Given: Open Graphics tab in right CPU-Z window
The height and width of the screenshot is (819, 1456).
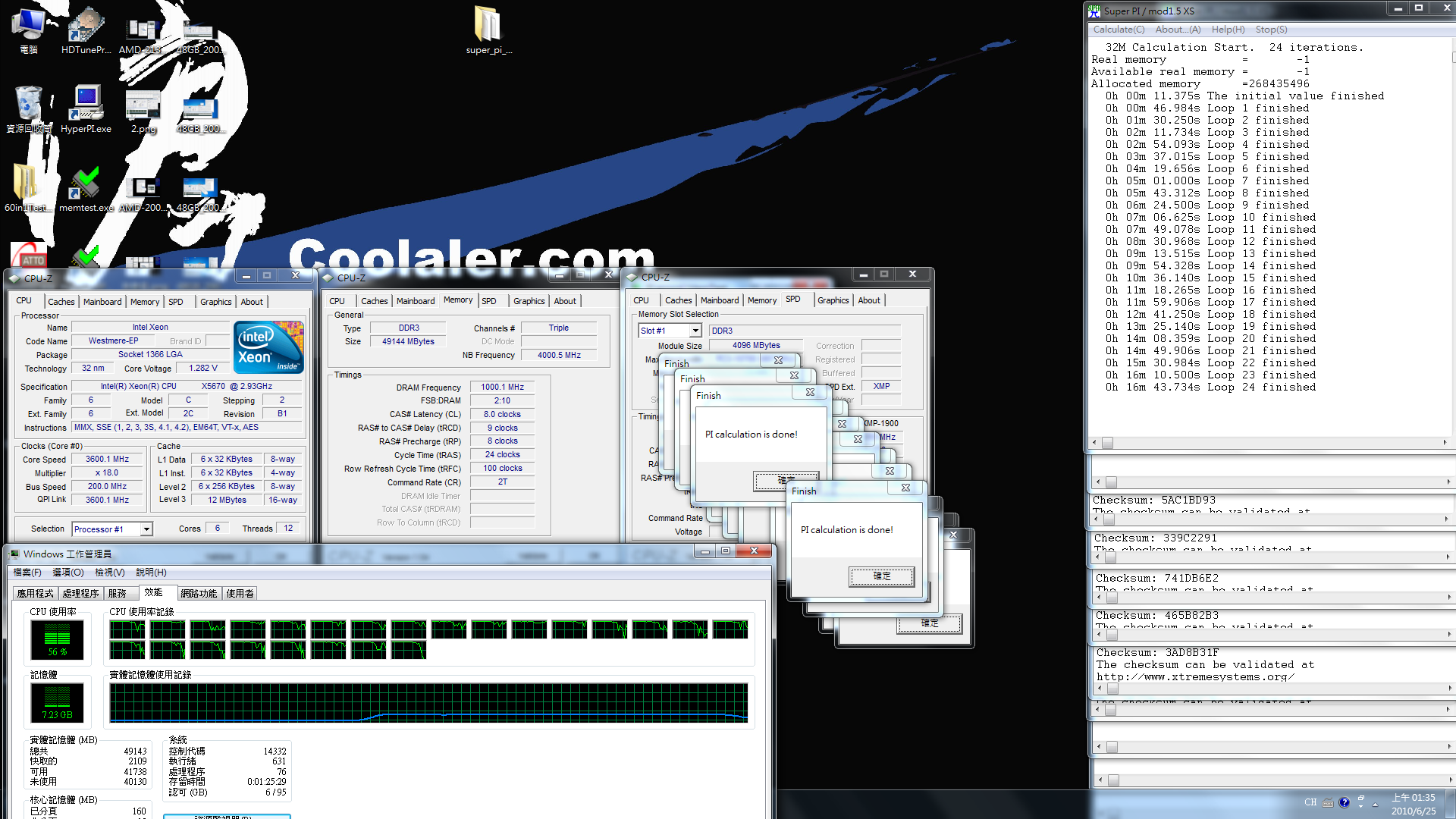Looking at the screenshot, I should tap(833, 300).
